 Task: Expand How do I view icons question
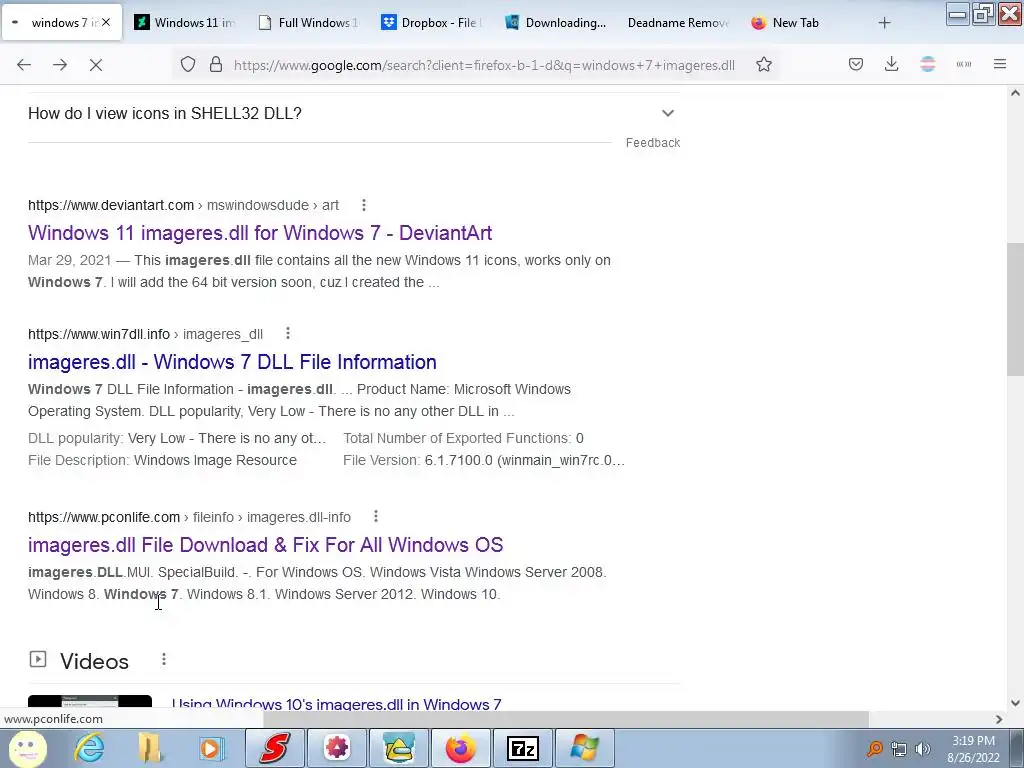[353, 114]
